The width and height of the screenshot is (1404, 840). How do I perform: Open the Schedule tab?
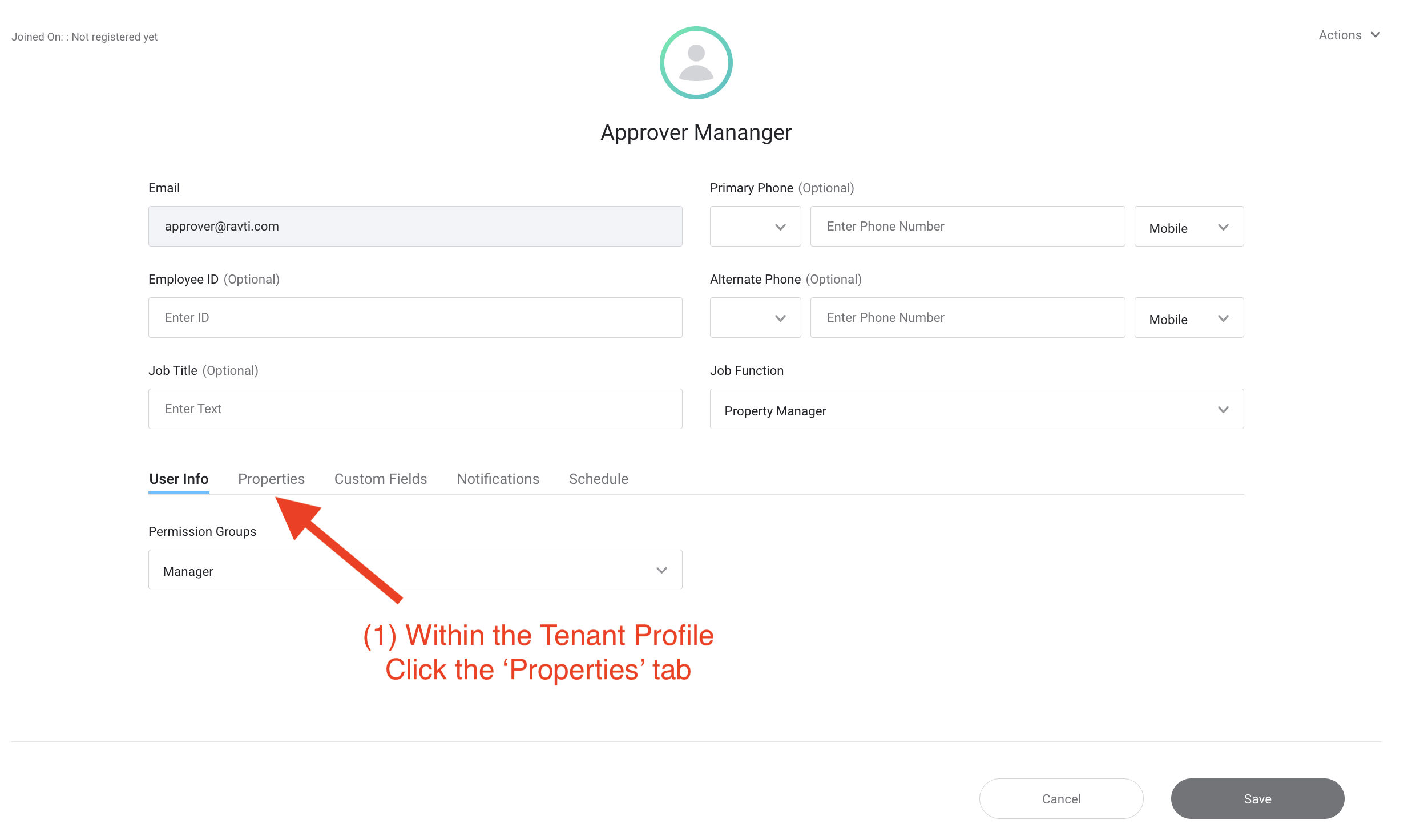click(x=598, y=479)
